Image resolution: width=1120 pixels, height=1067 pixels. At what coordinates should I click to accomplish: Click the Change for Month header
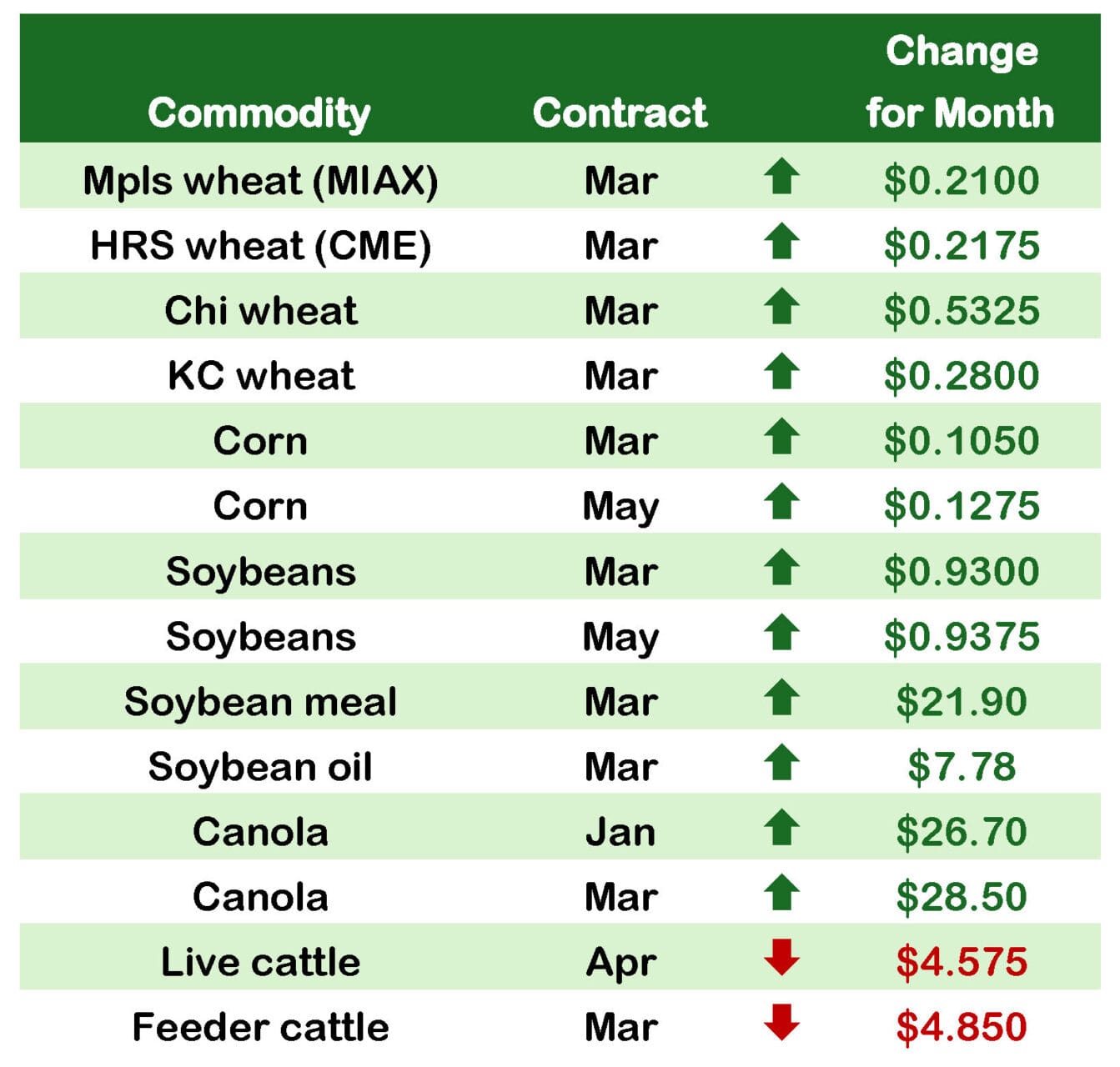click(961, 82)
